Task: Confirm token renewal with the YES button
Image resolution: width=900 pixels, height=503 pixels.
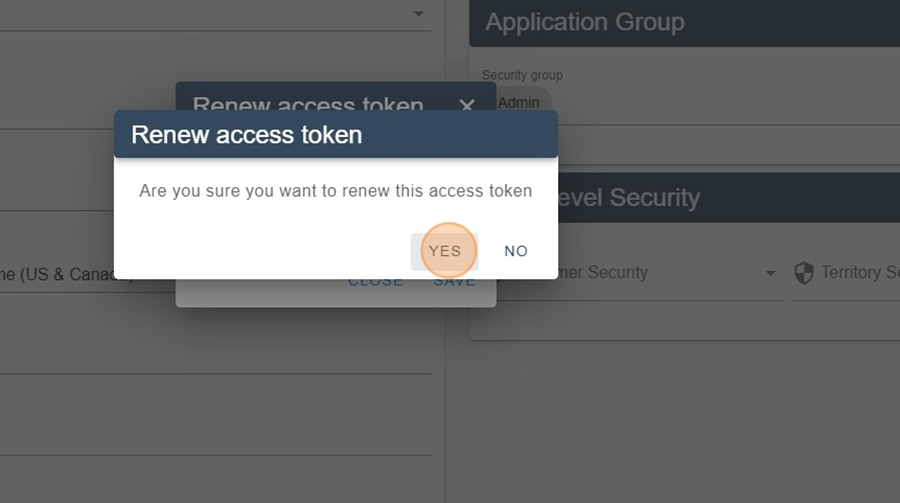Action: point(445,252)
